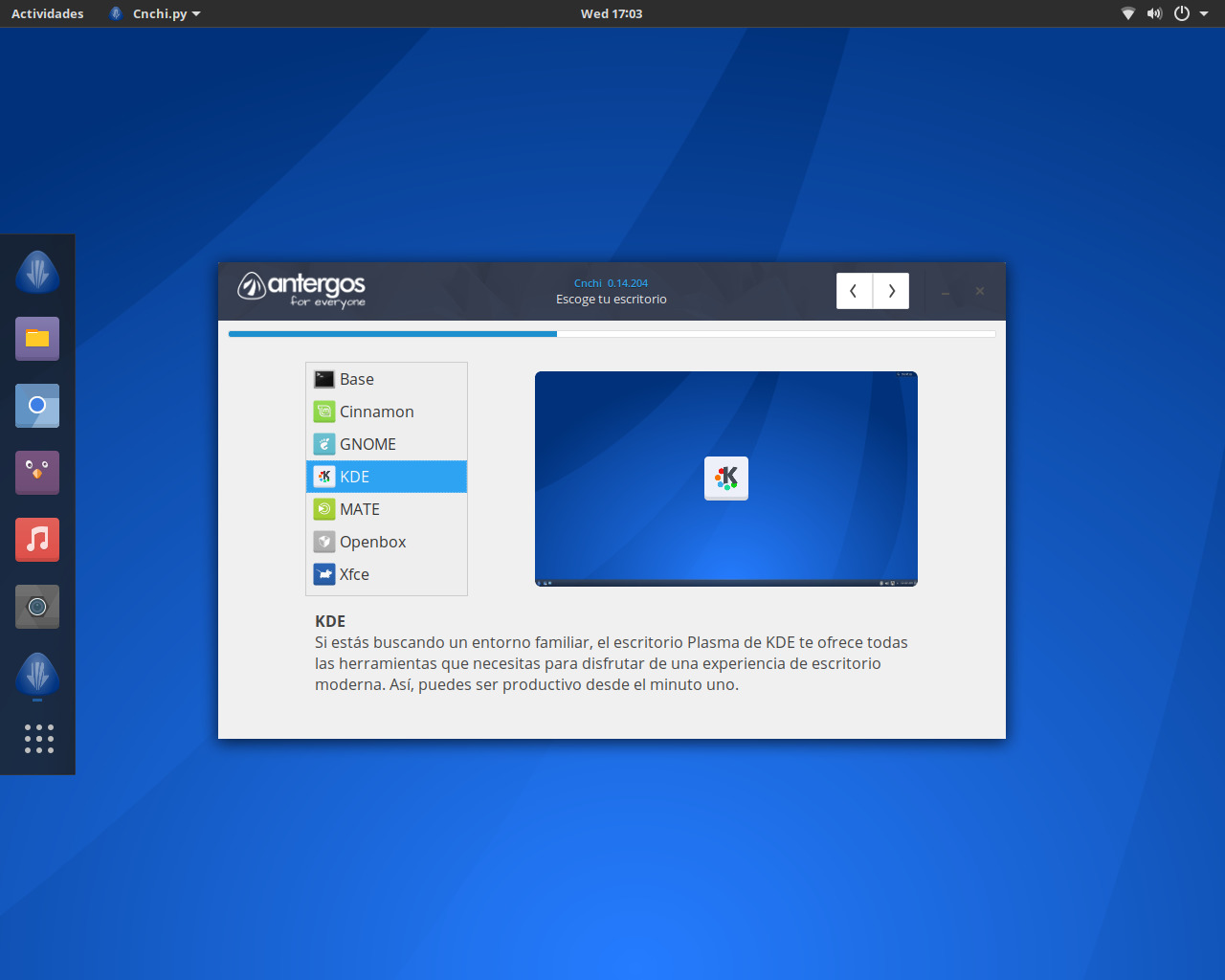Go back with the left arrow button
1225x980 pixels.
point(854,291)
